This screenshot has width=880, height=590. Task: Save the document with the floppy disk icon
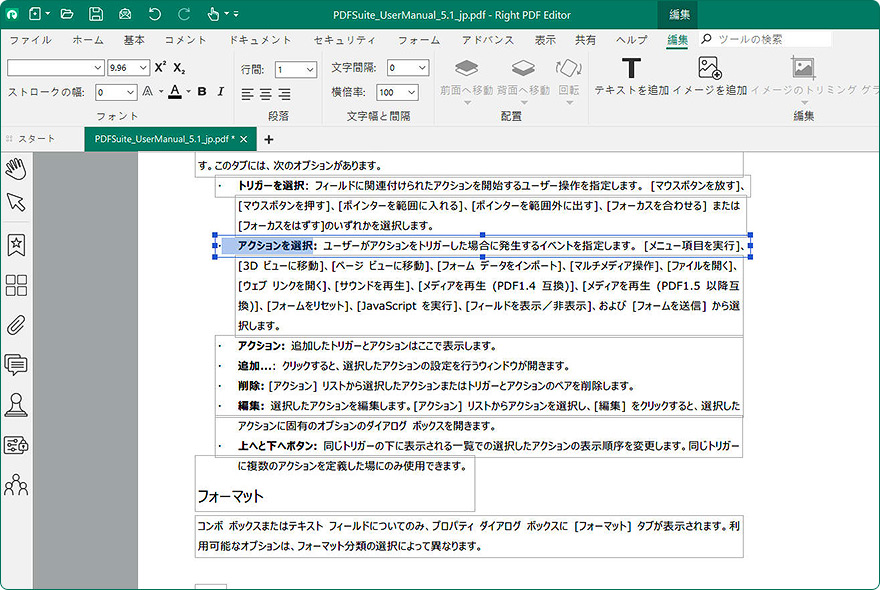coord(96,14)
